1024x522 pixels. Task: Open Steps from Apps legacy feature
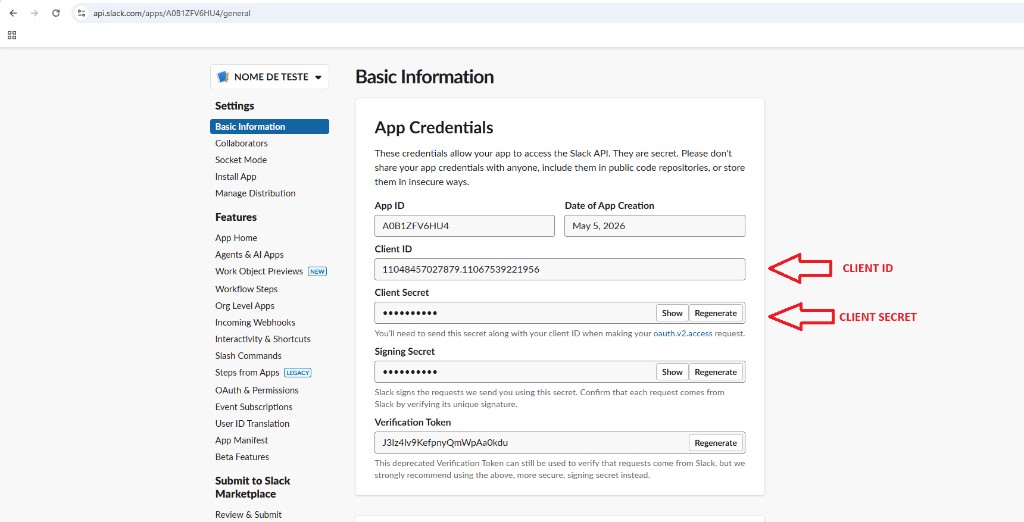click(248, 372)
